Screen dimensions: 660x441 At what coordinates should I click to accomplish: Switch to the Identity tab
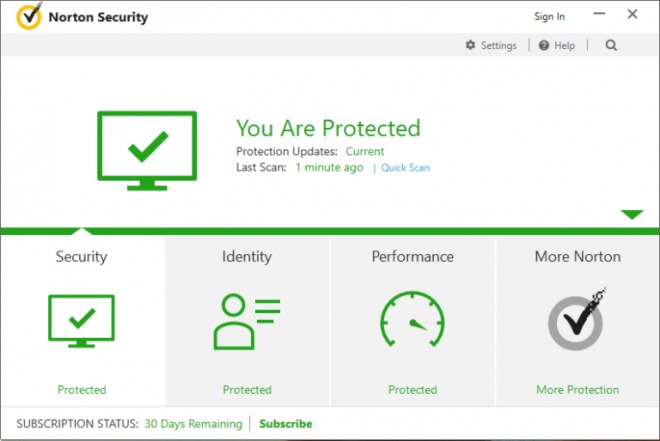pos(247,256)
